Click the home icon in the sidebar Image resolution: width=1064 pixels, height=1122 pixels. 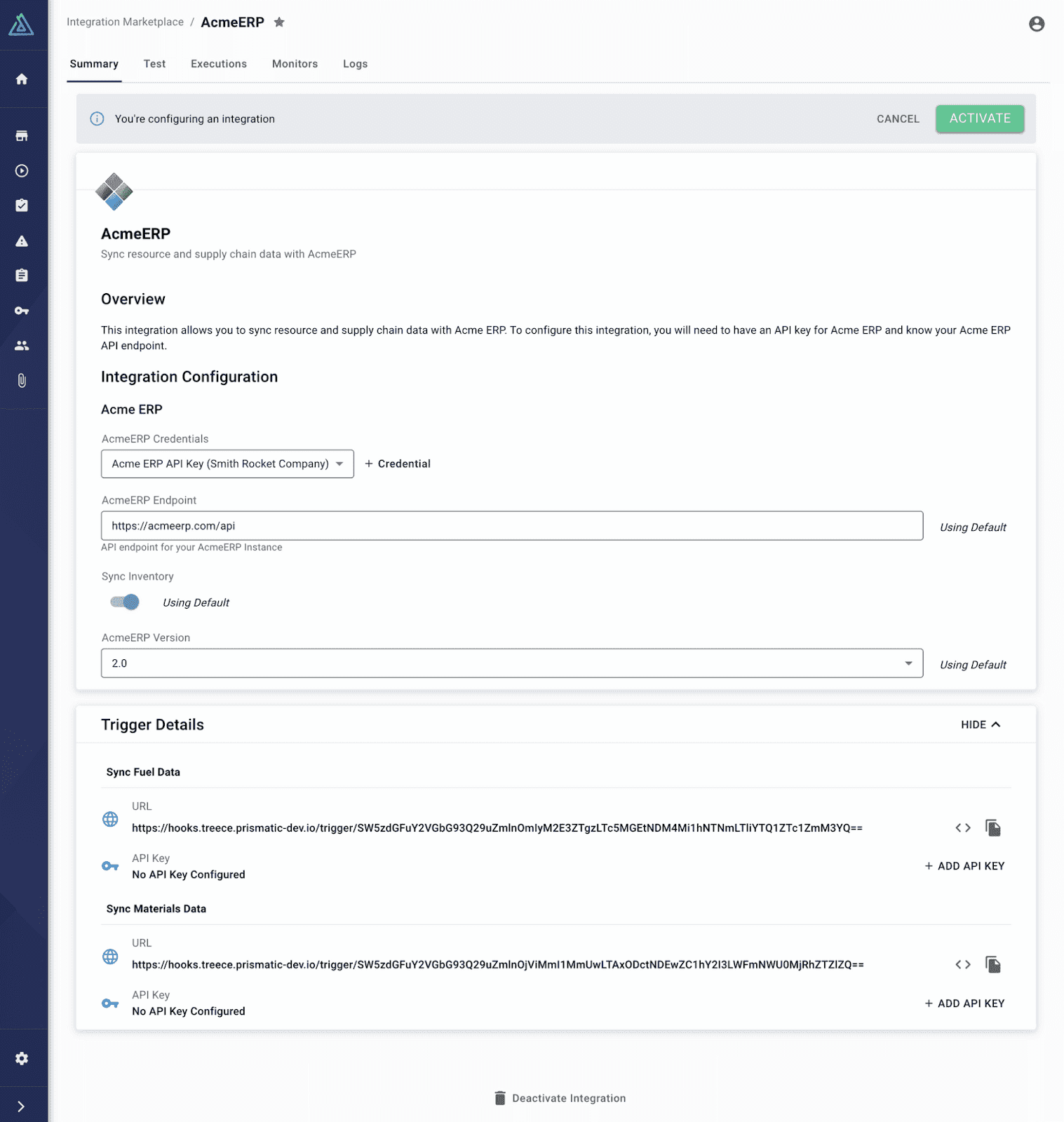(22, 79)
